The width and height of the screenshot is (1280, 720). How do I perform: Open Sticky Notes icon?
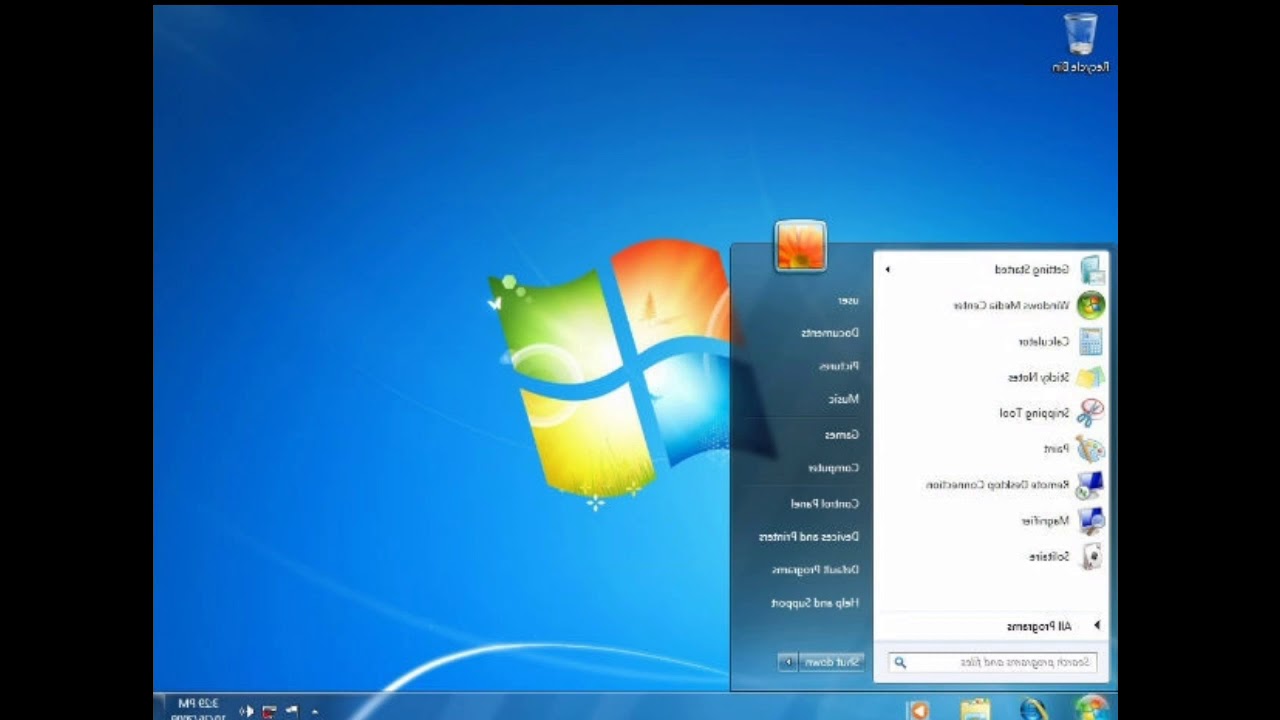coord(1091,377)
